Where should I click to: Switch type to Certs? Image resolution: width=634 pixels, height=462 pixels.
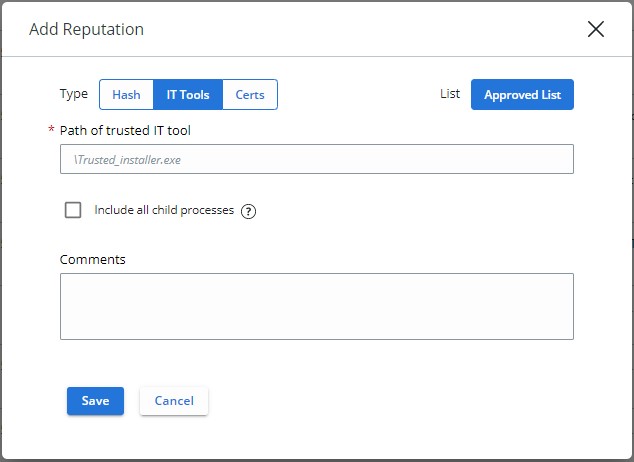pos(250,95)
